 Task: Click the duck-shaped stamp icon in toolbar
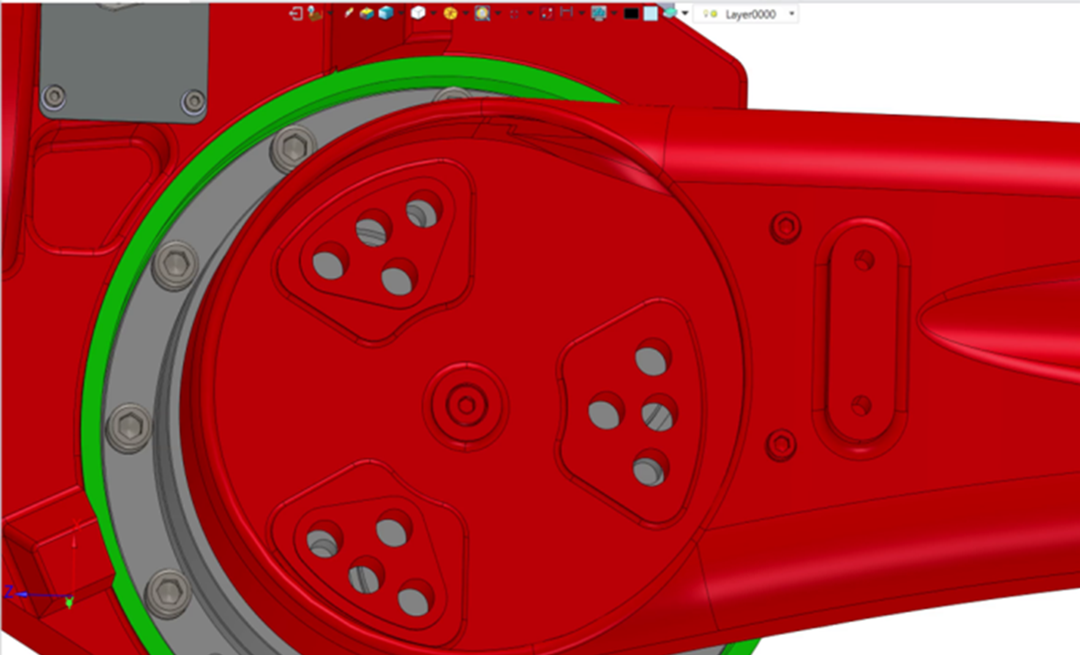coord(315,13)
